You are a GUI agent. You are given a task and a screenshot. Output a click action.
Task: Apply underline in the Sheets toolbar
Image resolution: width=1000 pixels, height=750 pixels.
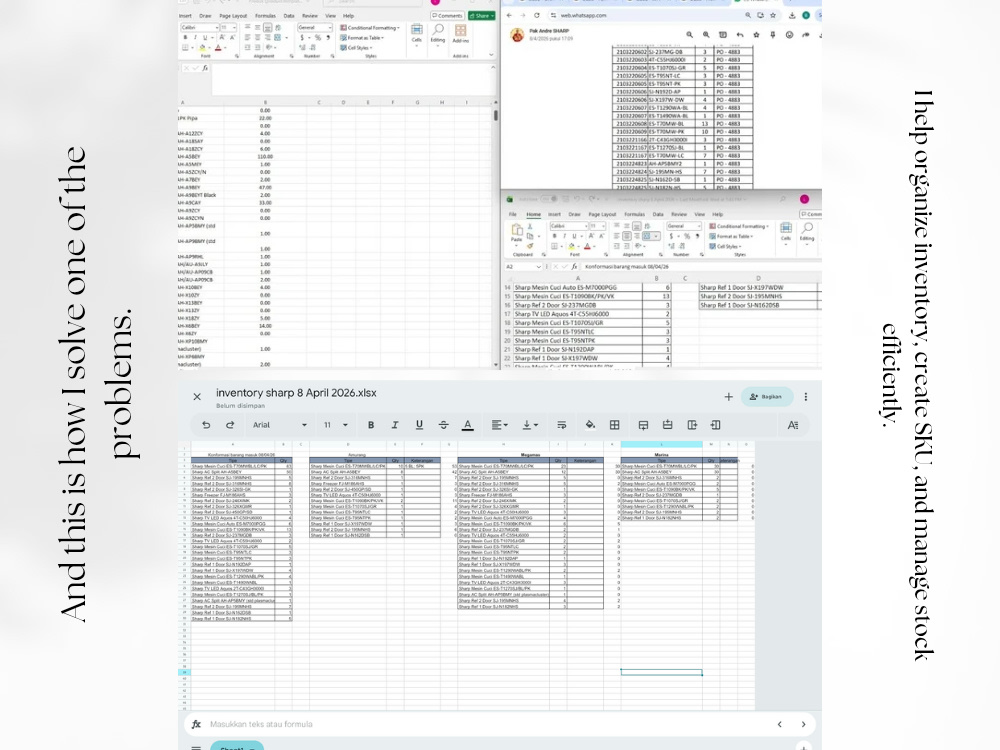click(419, 425)
